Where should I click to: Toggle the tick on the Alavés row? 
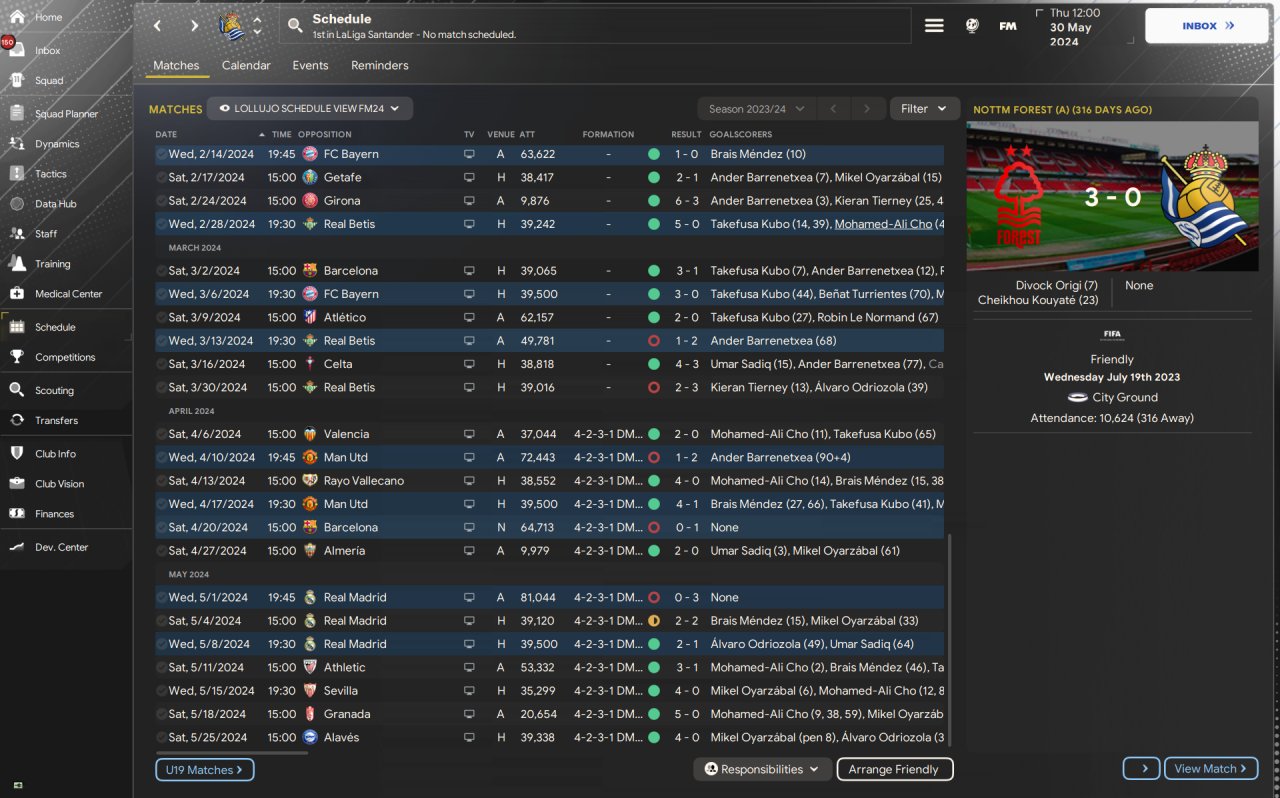point(161,737)
